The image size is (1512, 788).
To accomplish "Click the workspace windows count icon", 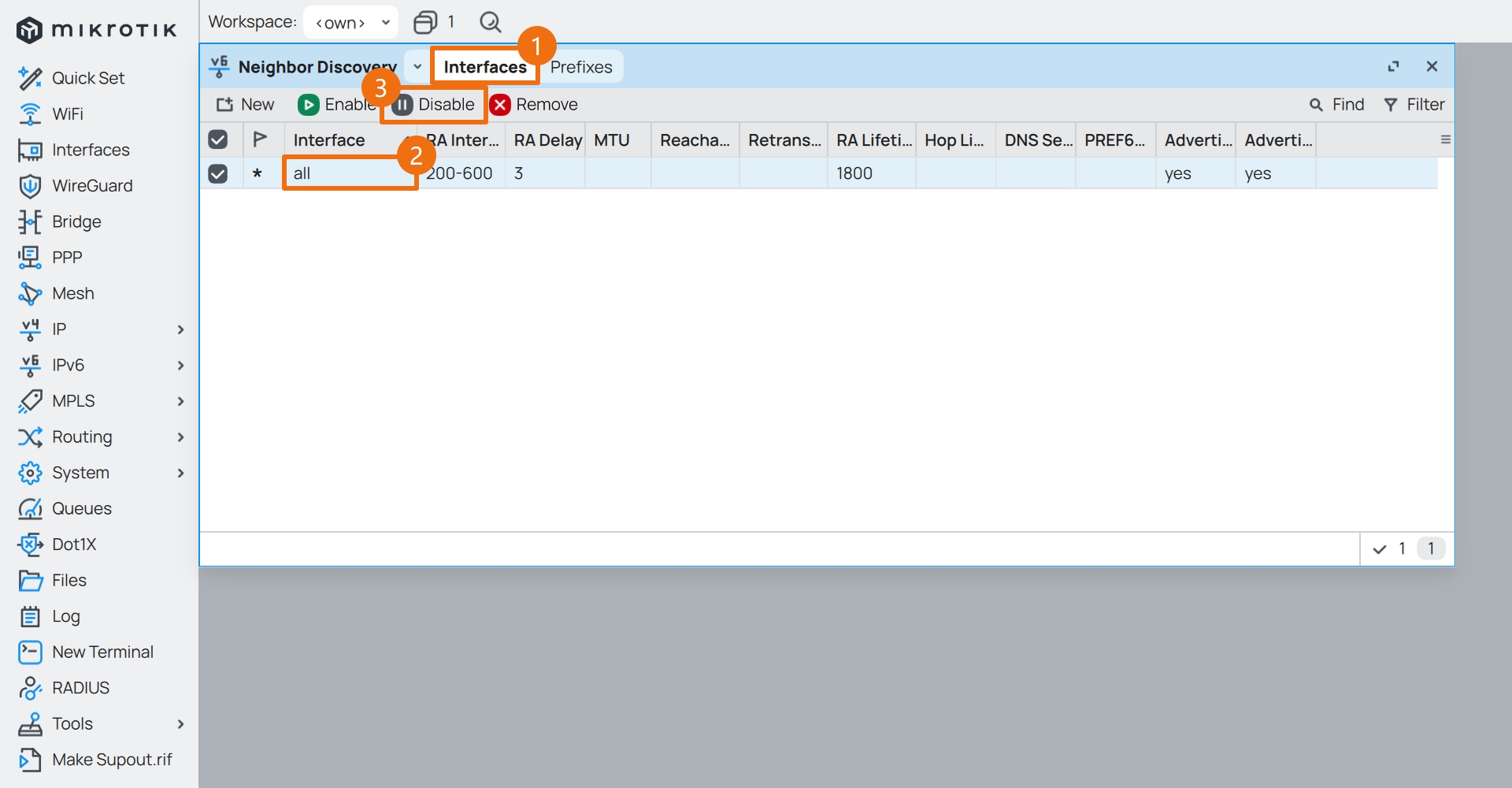I will click(426, 22).
